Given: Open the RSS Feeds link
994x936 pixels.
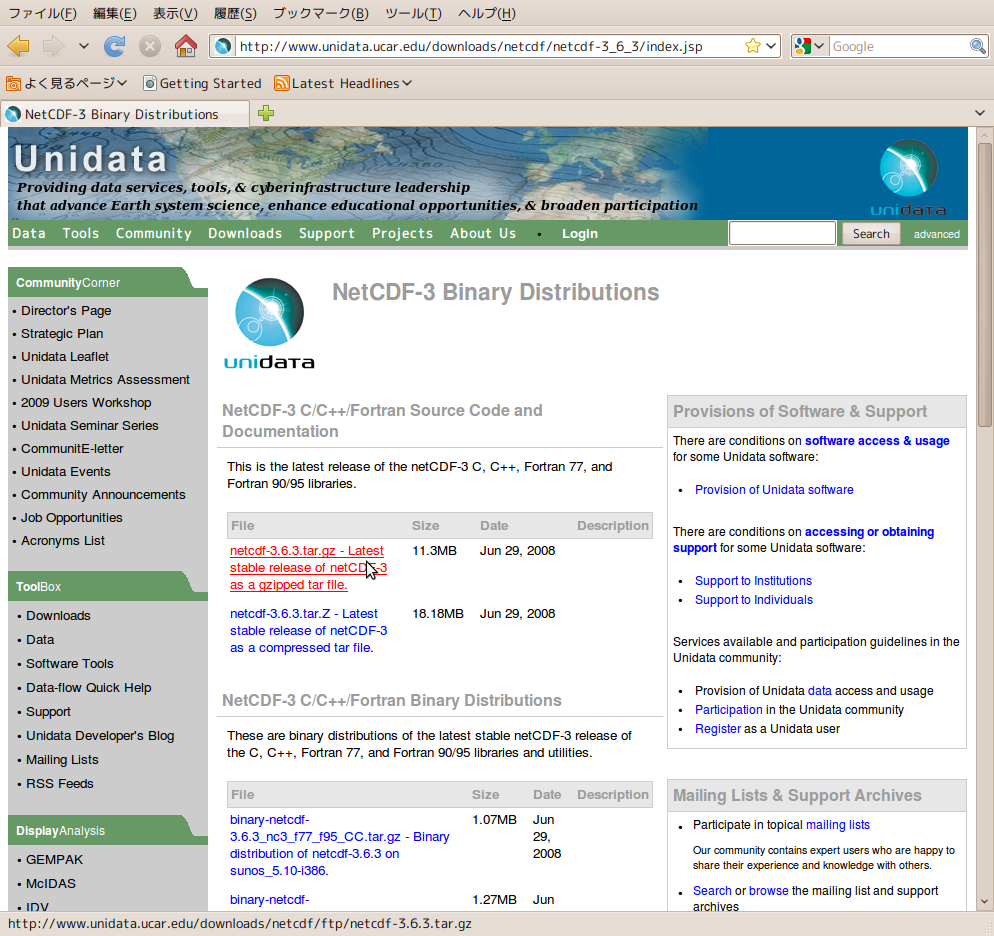Looking at the screenshot, I should point(60,784).
